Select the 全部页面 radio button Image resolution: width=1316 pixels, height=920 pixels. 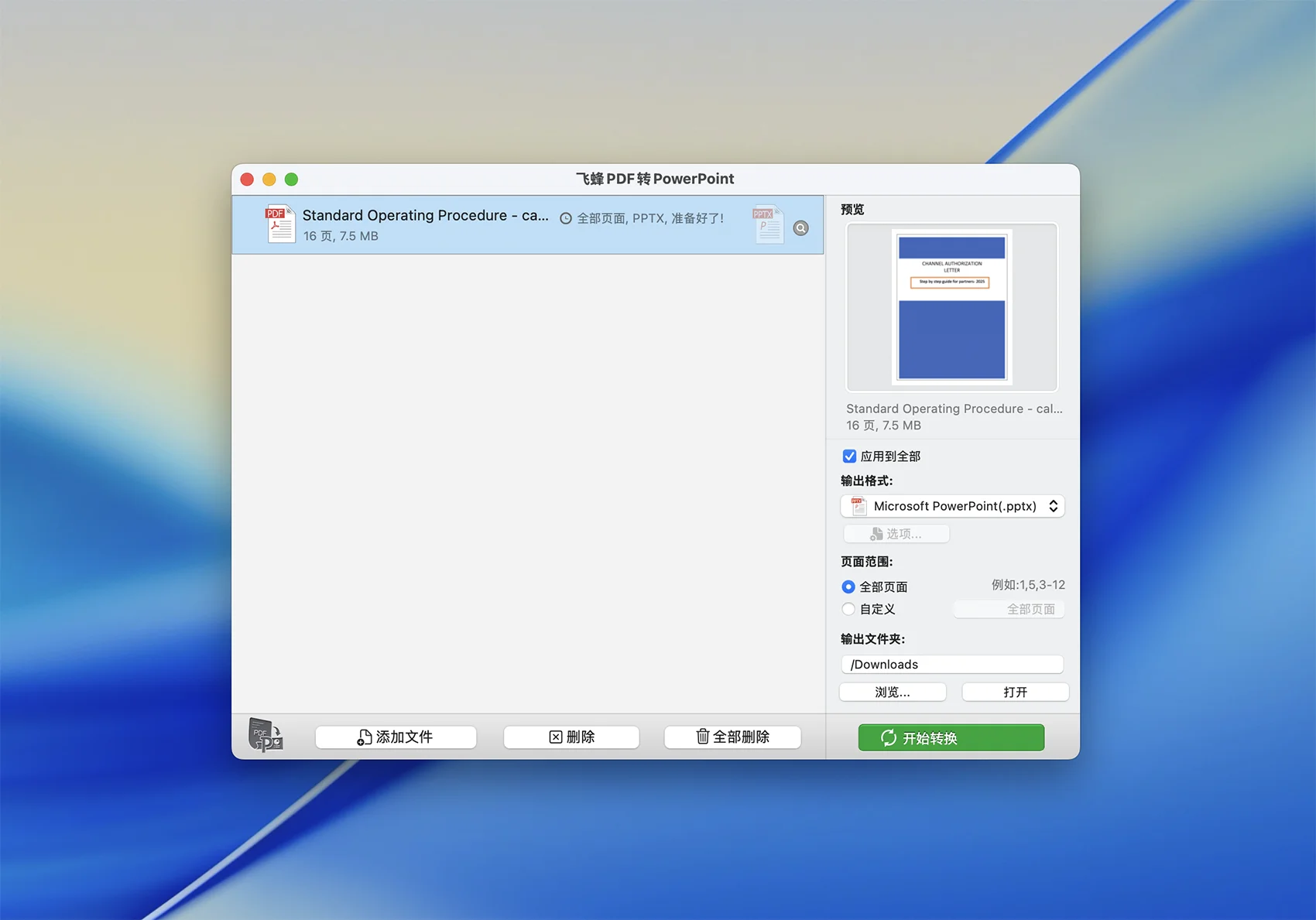coord(848,587)
